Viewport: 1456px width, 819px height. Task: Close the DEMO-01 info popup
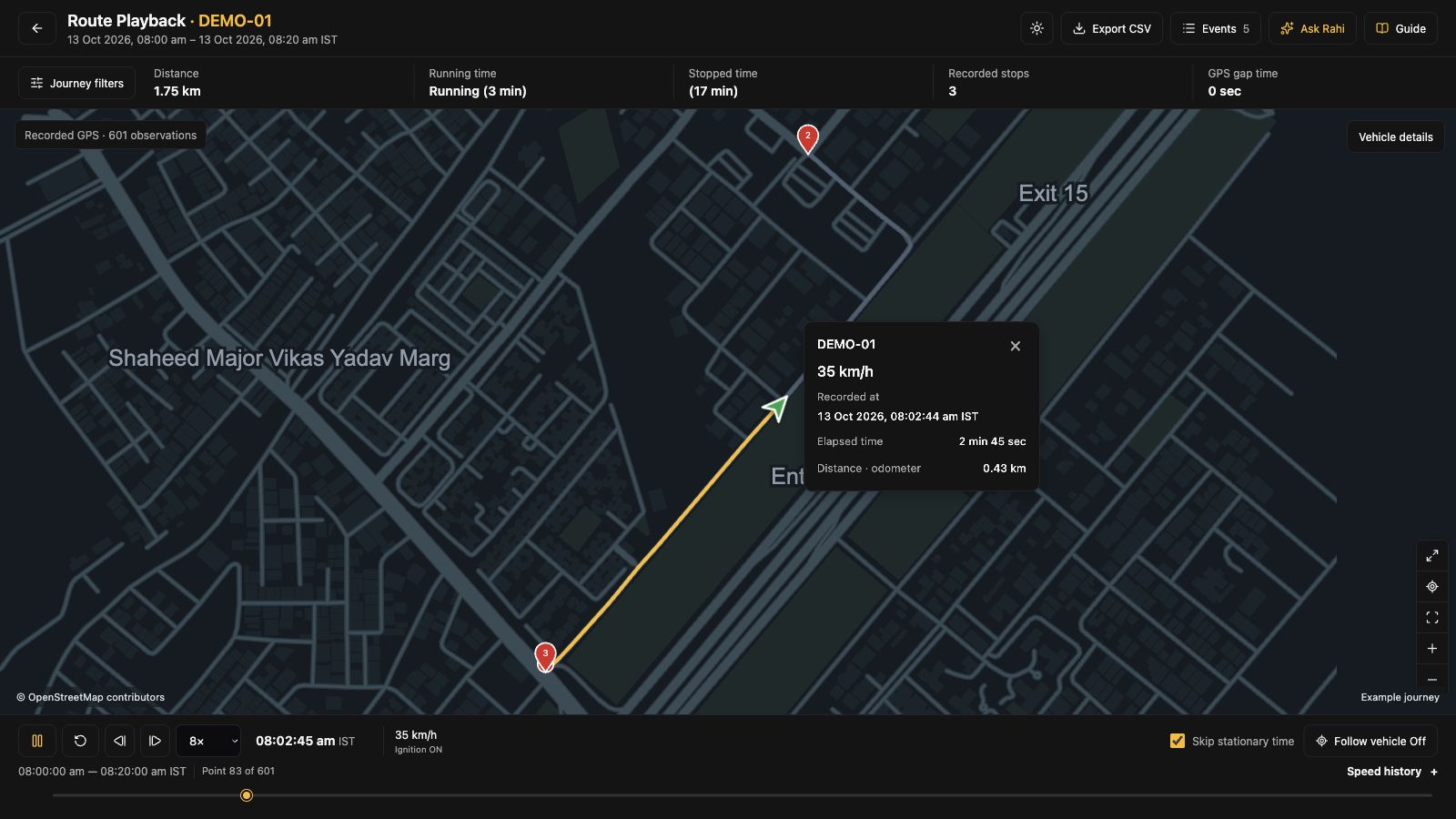pos(1016,346)
